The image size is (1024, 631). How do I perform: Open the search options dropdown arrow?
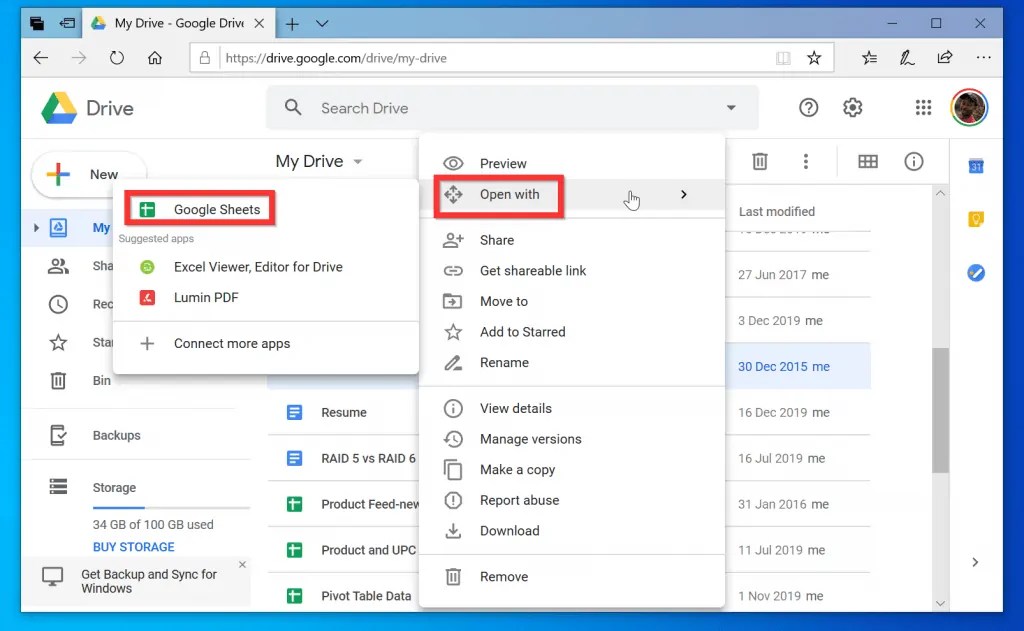(731, 107)
